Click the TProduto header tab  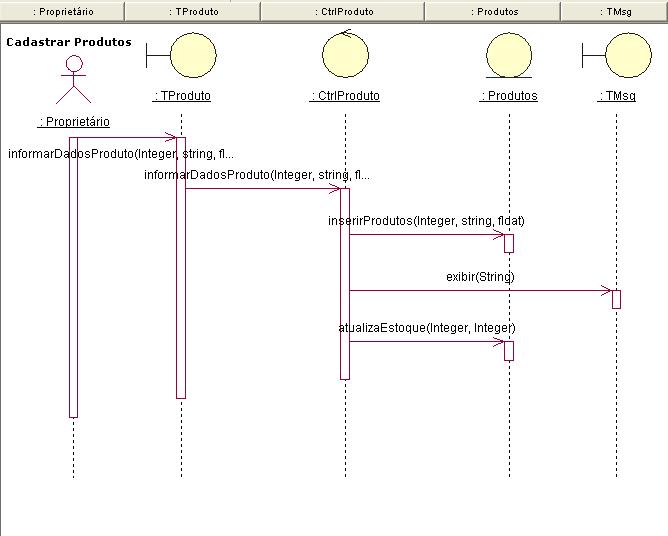pos(192,12)
